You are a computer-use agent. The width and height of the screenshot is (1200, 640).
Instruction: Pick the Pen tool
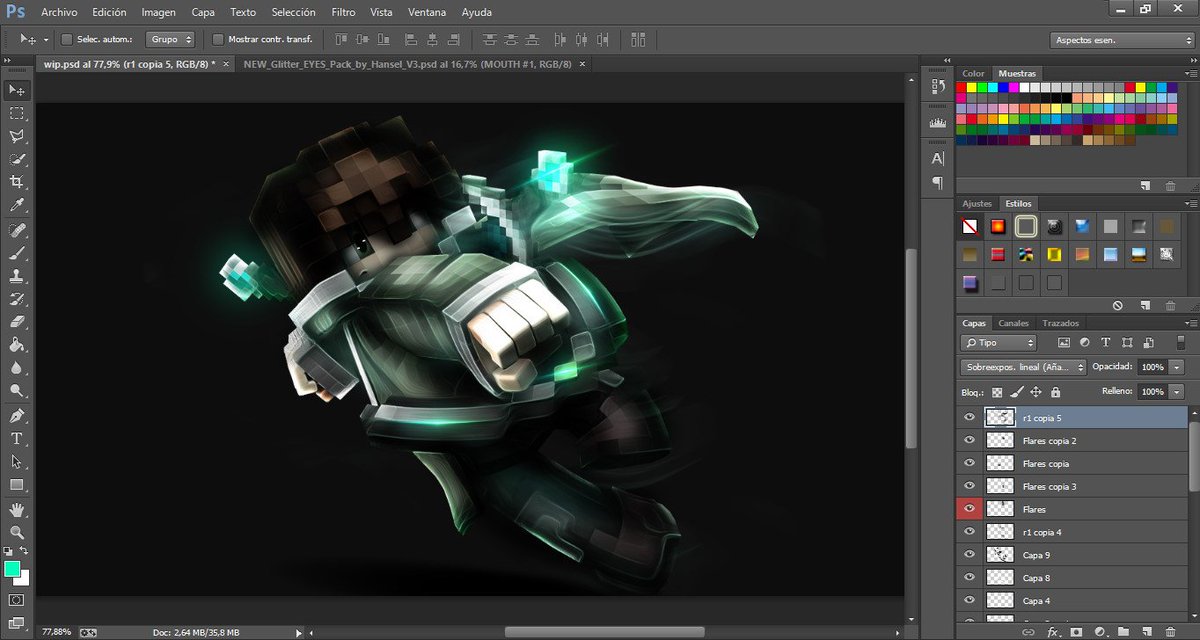17,415
